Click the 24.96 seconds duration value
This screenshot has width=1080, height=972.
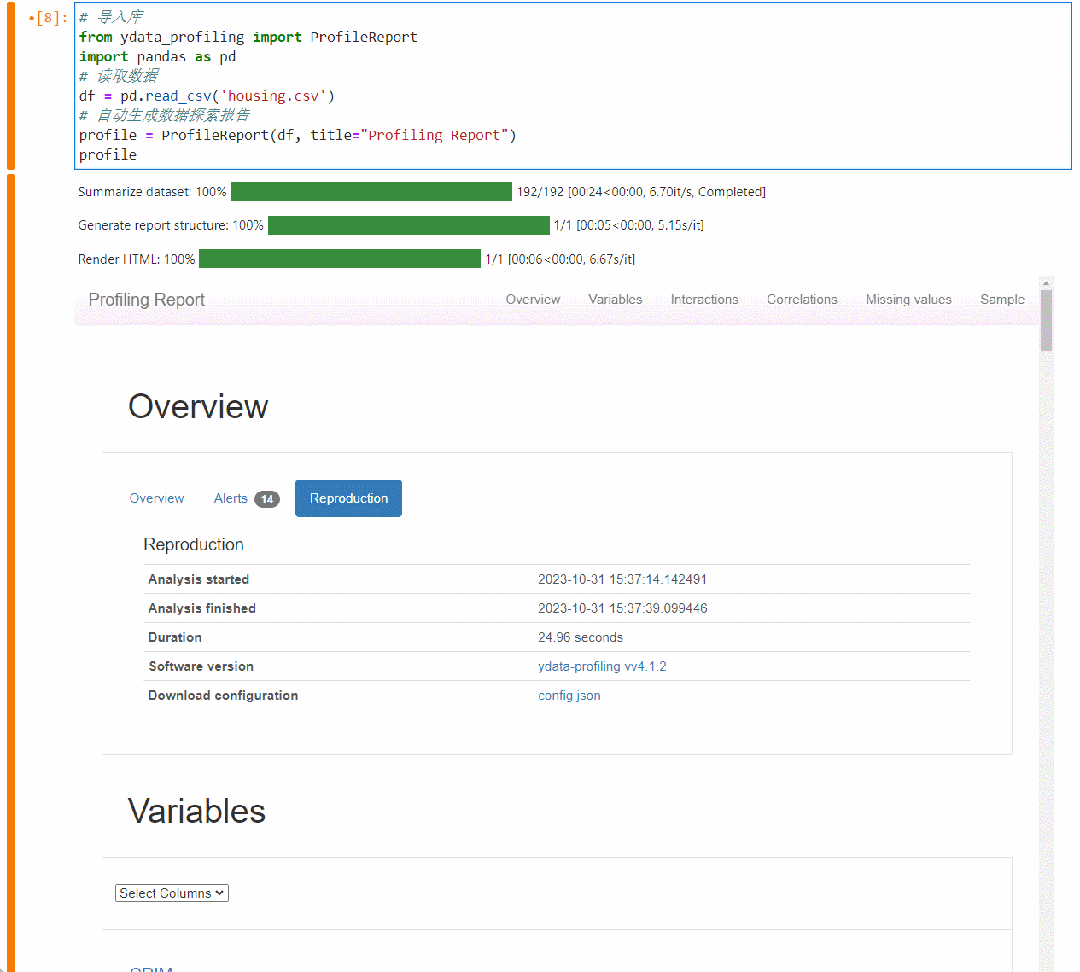coord(580,637)
